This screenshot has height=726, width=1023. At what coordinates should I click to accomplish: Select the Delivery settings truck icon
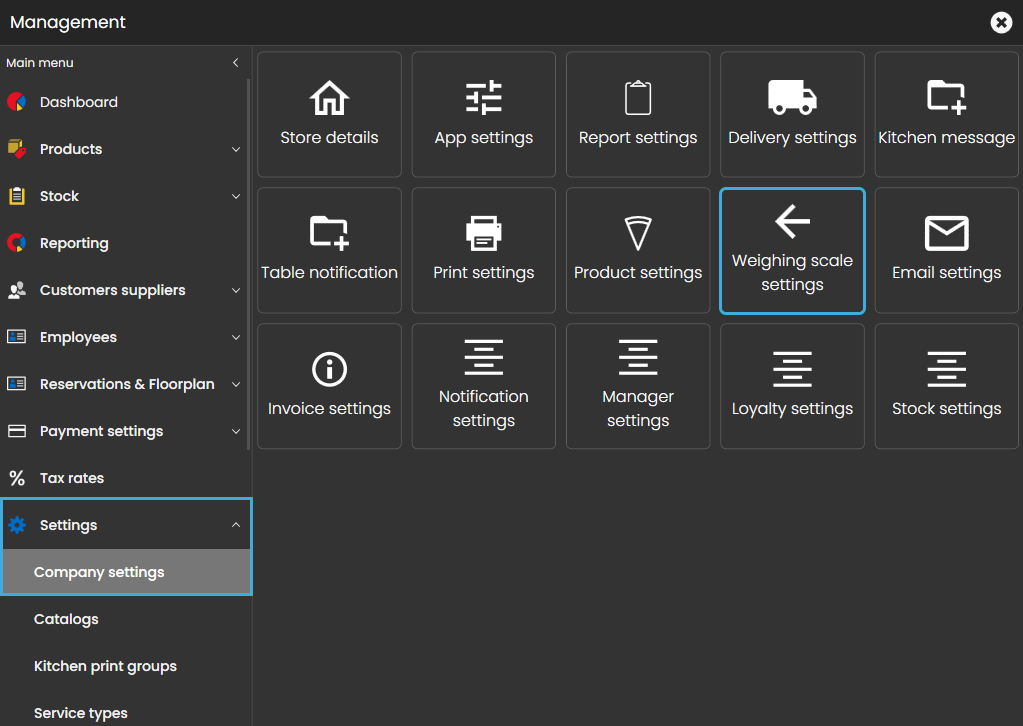click(x=792, y=98)
